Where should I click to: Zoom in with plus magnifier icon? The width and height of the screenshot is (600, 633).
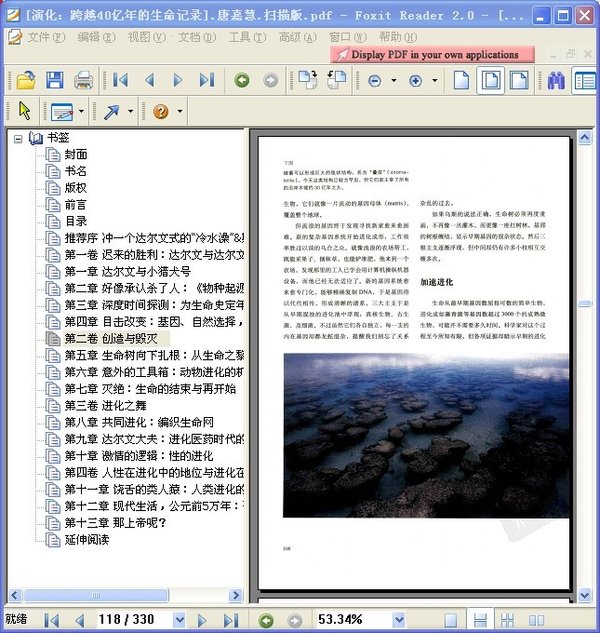pyautogui.click(x=415, y=81)
